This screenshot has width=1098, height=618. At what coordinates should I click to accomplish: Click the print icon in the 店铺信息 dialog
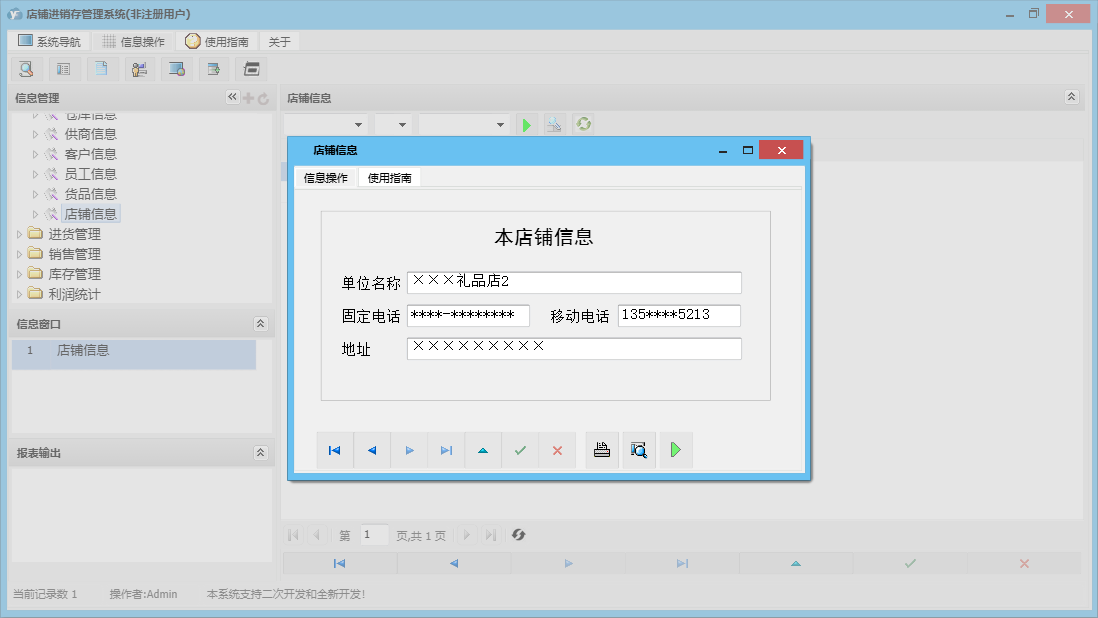click(601, 450)
